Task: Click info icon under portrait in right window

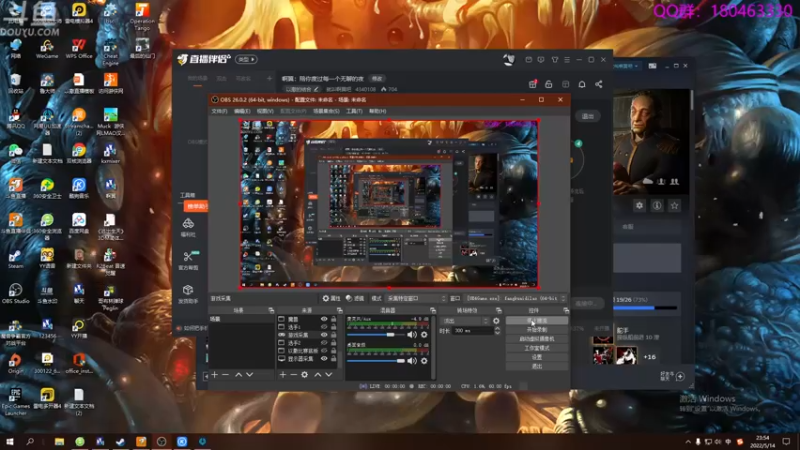Action: pyautogui.click(x=657, y=206)
